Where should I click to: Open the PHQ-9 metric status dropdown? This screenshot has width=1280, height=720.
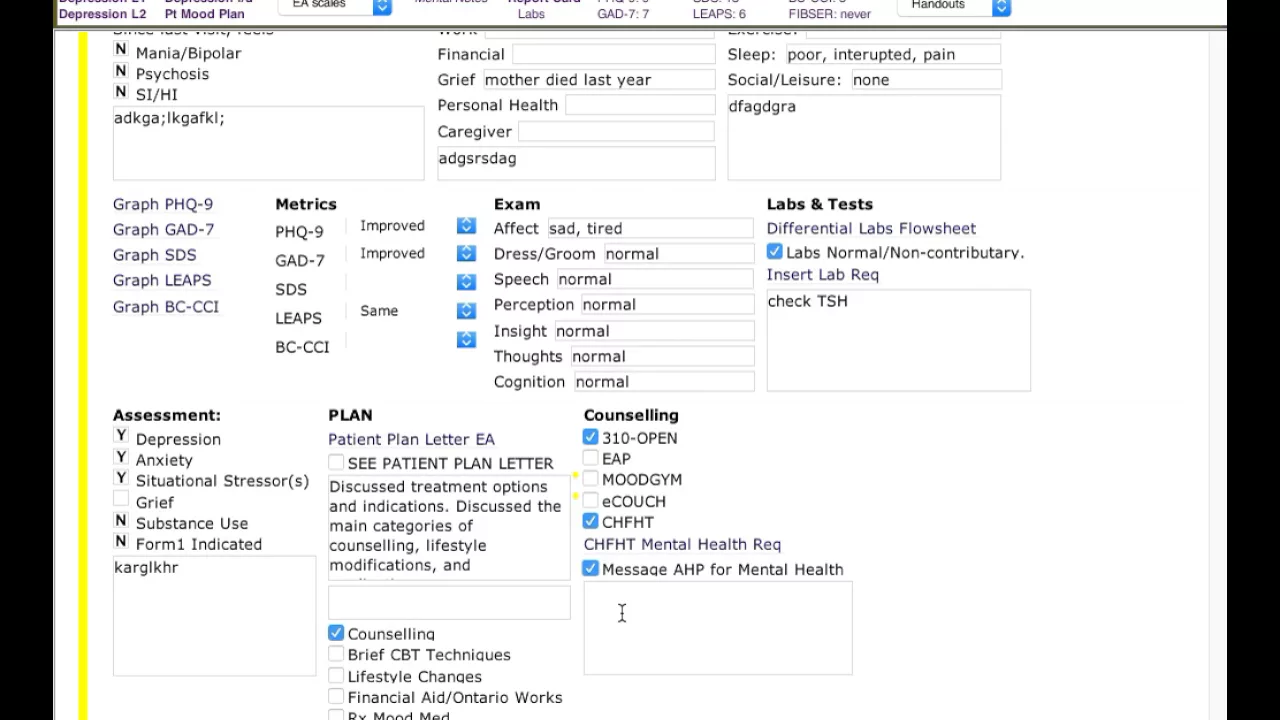(466, 226)
